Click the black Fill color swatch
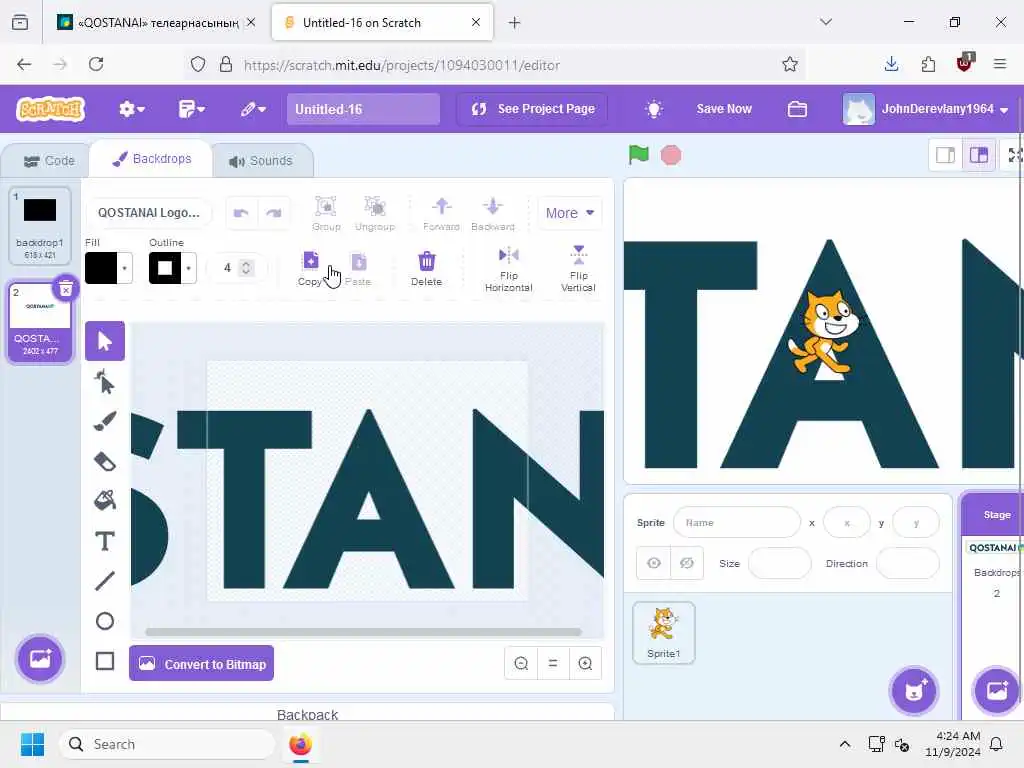 coord(101,268)
